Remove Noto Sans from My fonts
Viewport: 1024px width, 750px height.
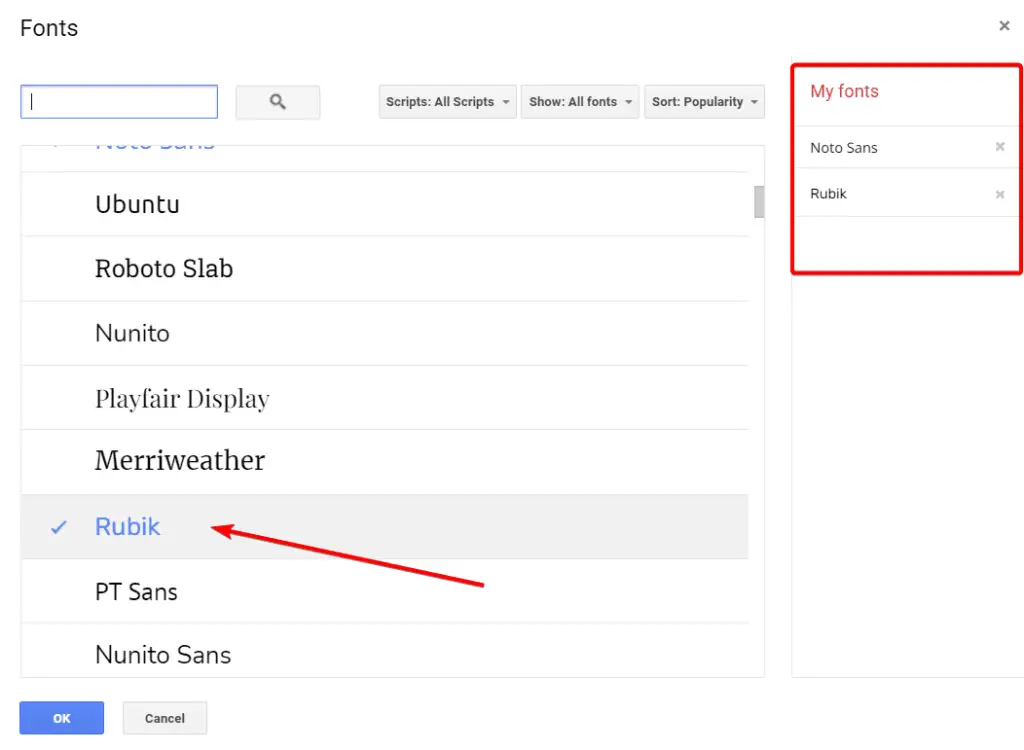tap(999, 147)
